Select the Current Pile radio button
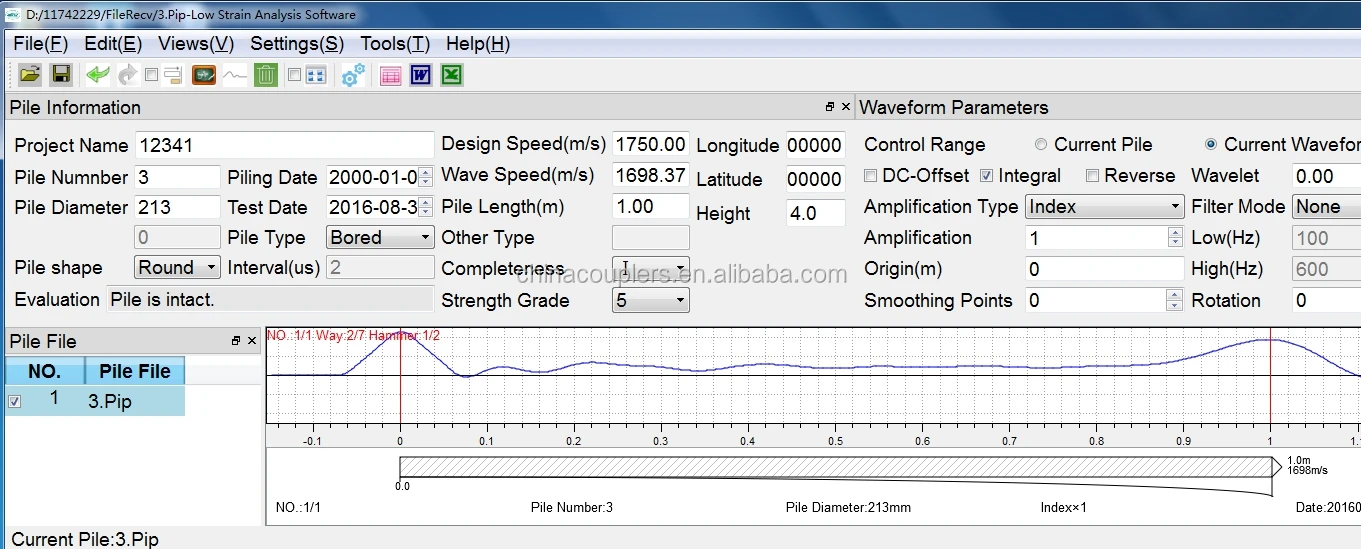Viewport: 1361px width, 549px height. tap(1041, 145)
